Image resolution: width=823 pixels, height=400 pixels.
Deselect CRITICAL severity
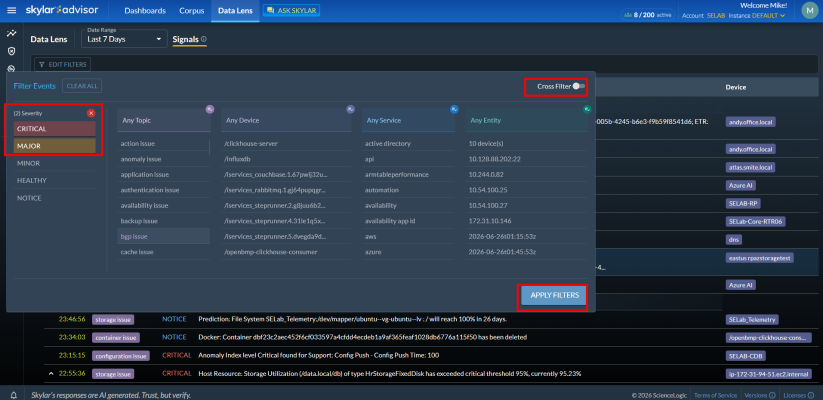tap(55, 129)
